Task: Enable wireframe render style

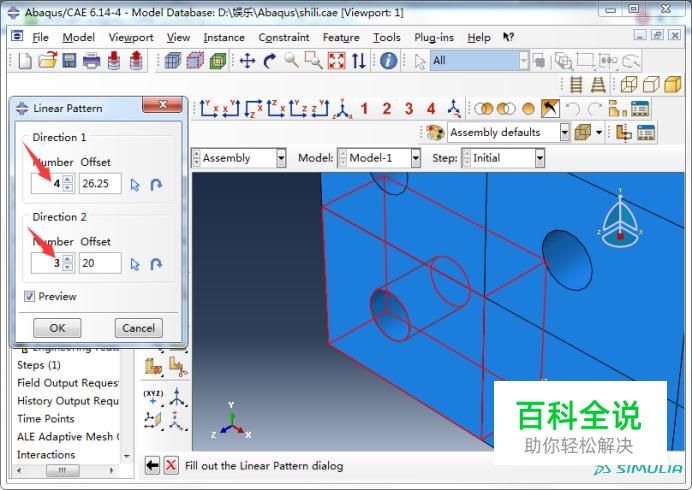Action: tap(629, 84)
